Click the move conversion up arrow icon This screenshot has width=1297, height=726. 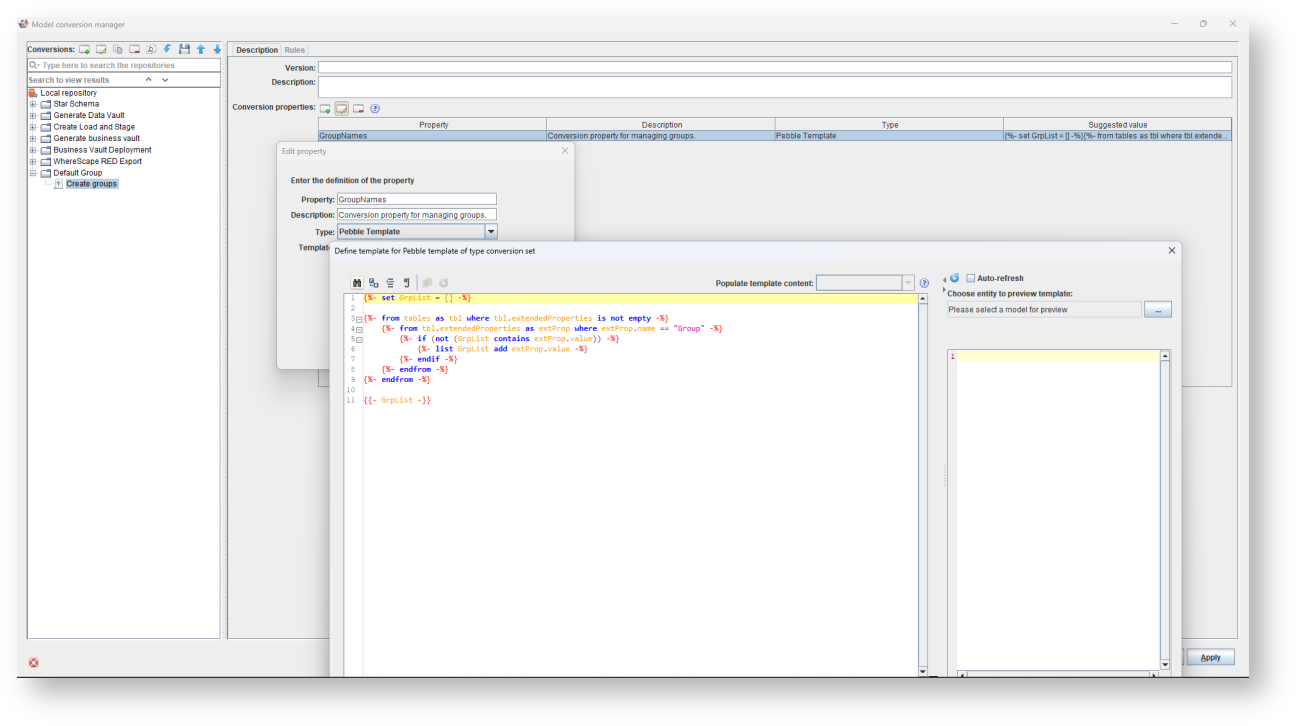click(200, 49)
